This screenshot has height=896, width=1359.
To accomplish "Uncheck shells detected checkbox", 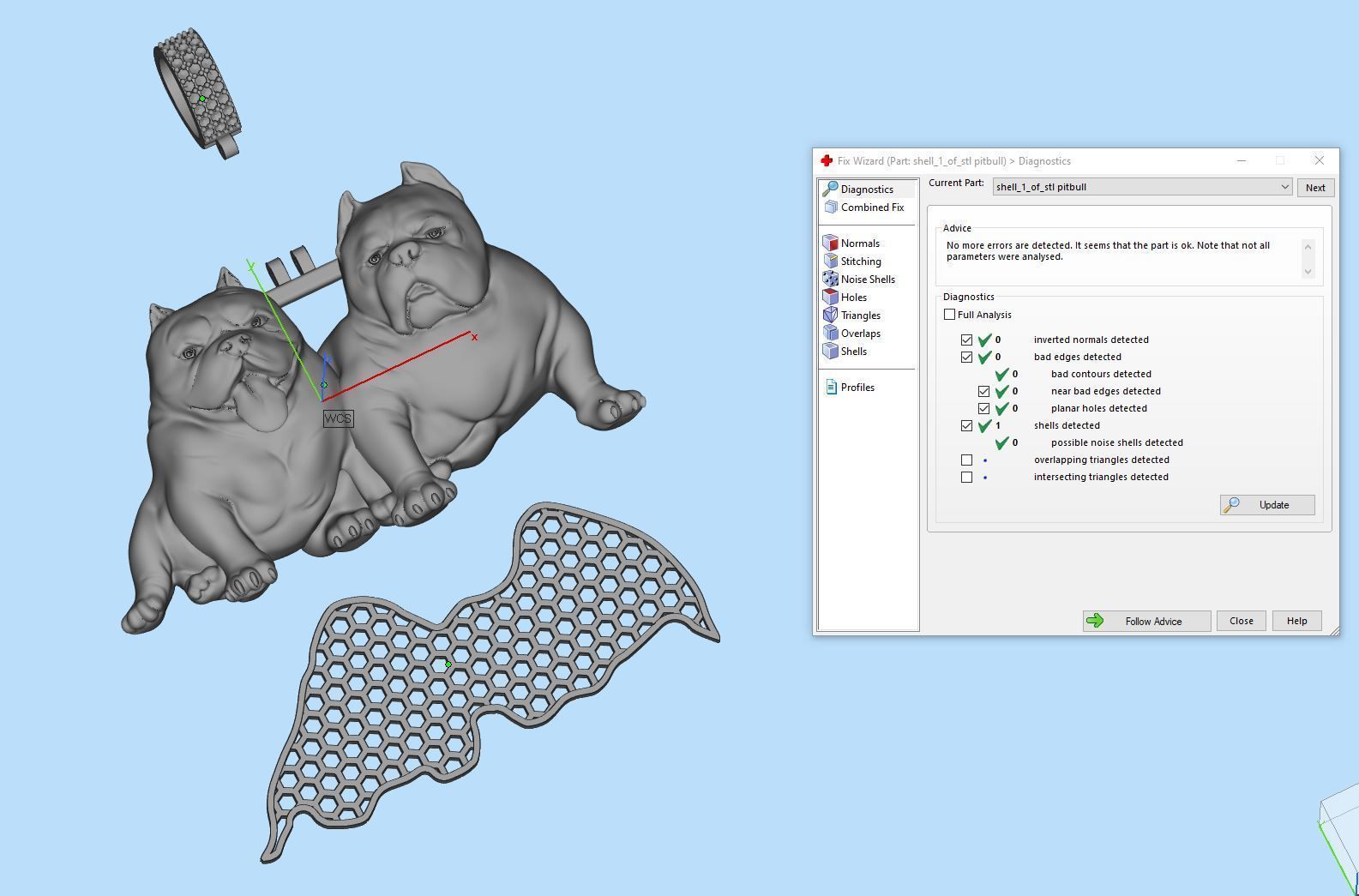I will 966,425.
